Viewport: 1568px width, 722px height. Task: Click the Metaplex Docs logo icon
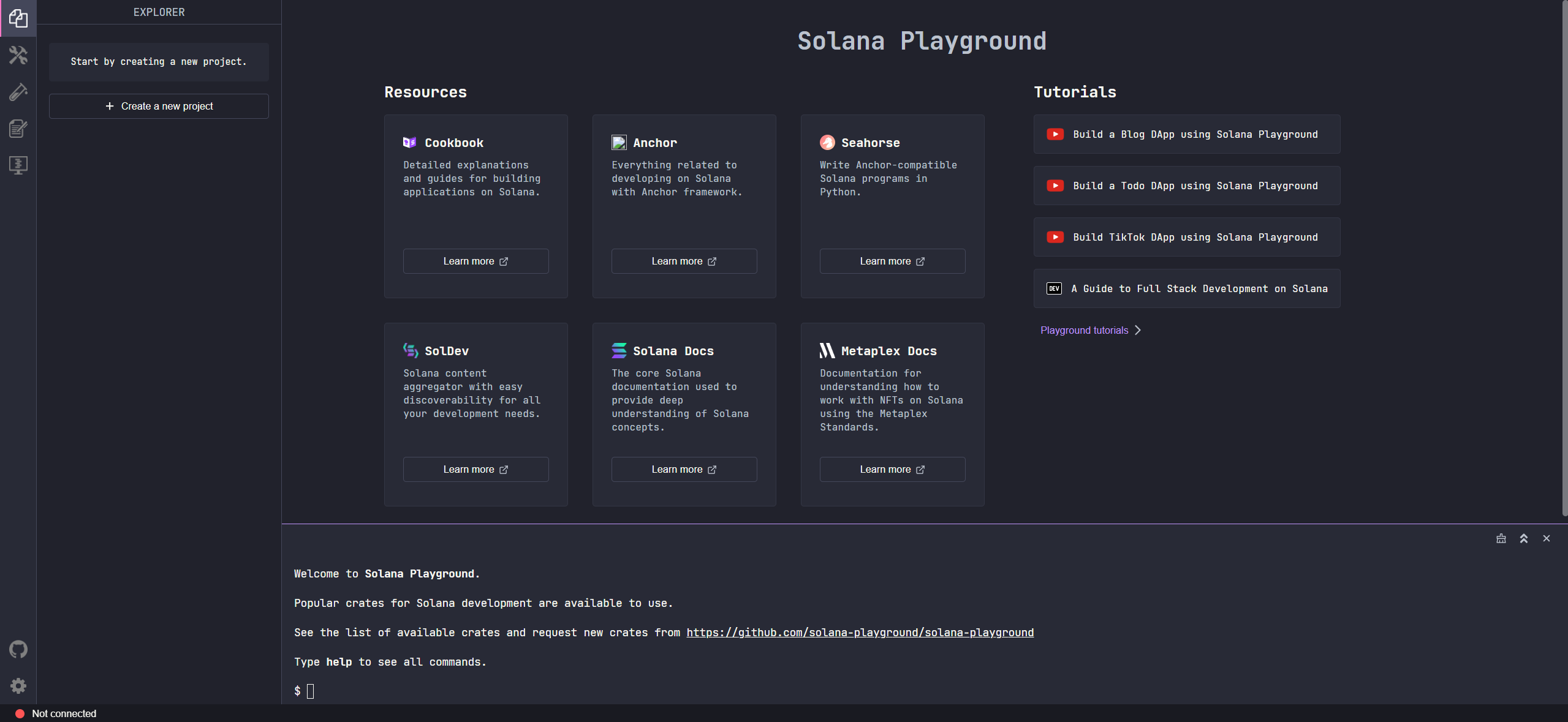[827, 350]
